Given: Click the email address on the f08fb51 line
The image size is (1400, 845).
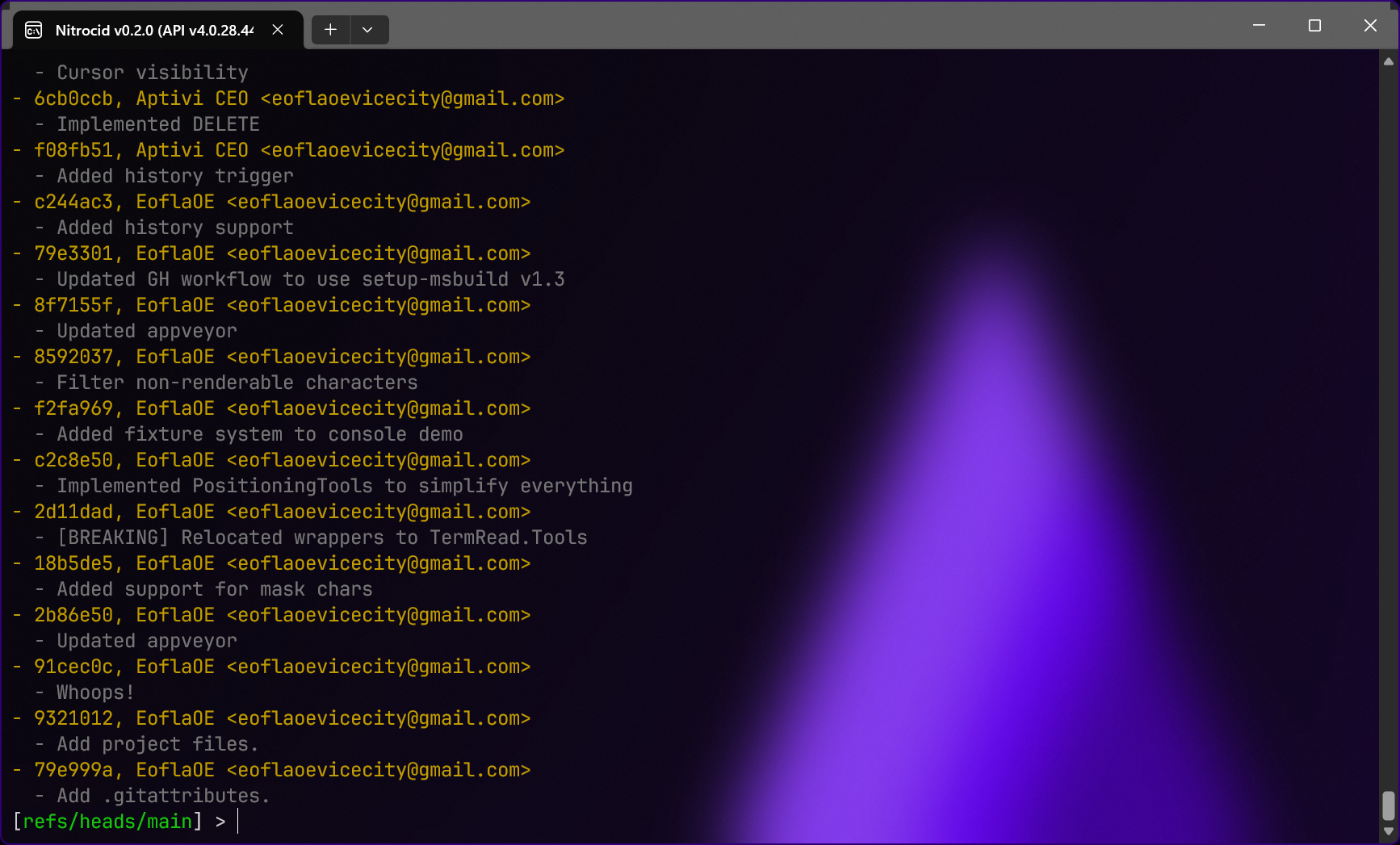Looking at the screenshot, I should (412, 150).
